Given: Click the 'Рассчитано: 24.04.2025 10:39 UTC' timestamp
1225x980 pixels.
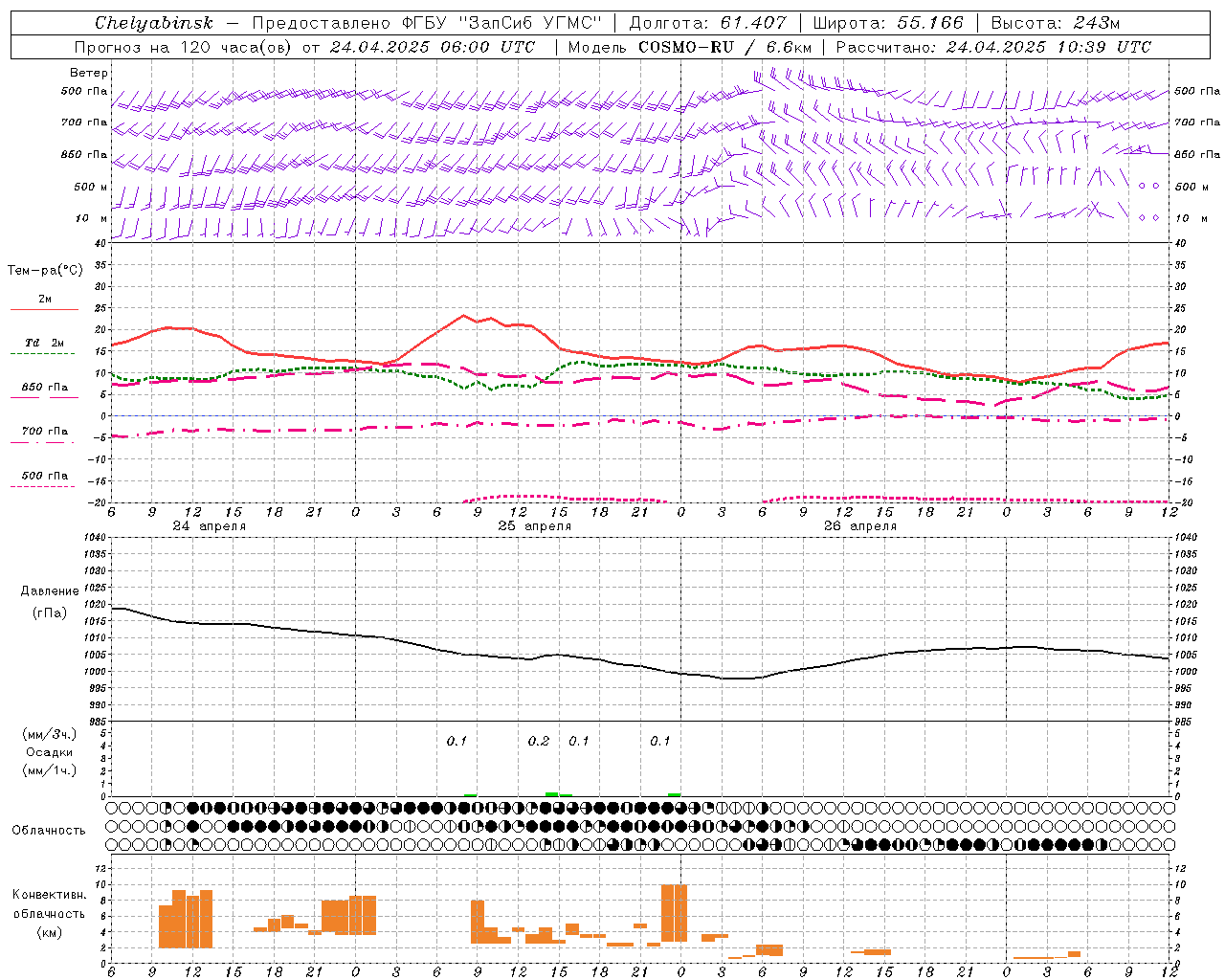Looking at the screenshot, I should 993,47.
